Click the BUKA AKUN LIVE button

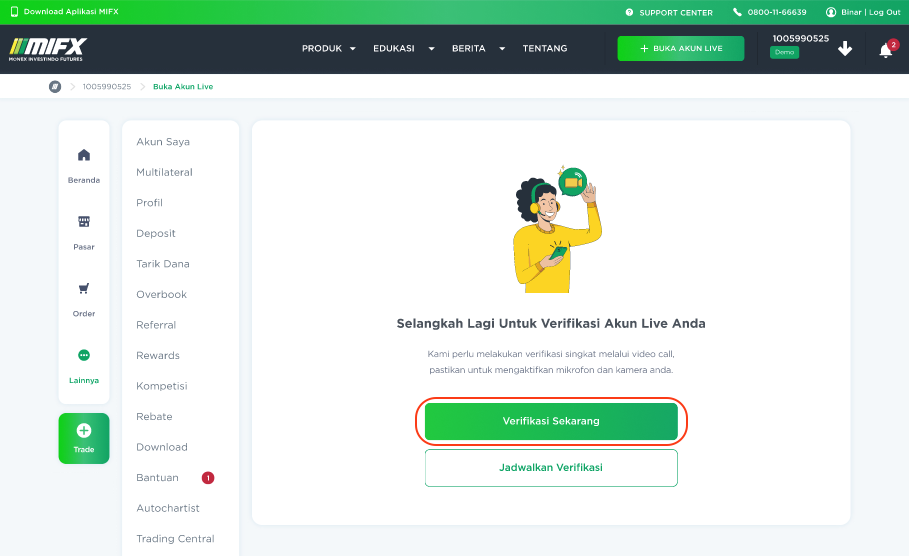tap(681, 49)
